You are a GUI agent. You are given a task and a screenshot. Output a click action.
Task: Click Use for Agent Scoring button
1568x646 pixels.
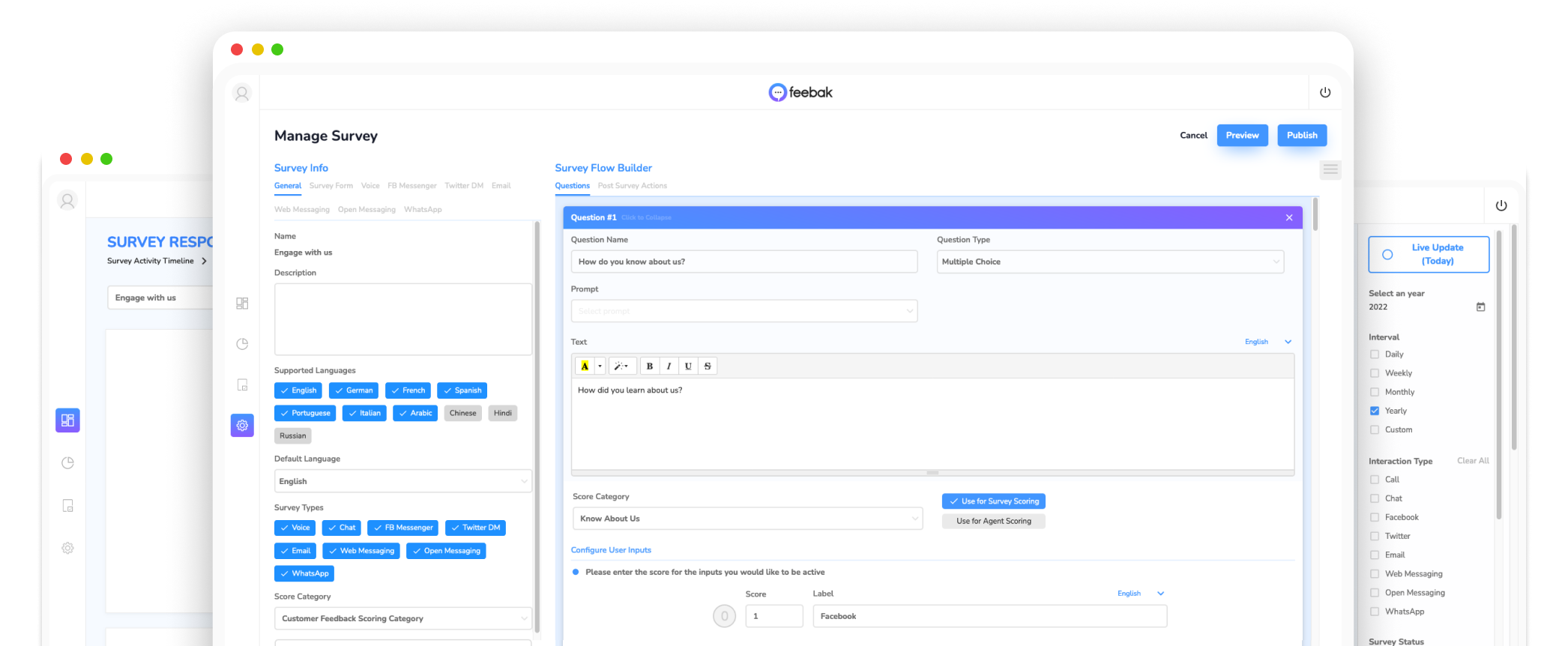994,521
